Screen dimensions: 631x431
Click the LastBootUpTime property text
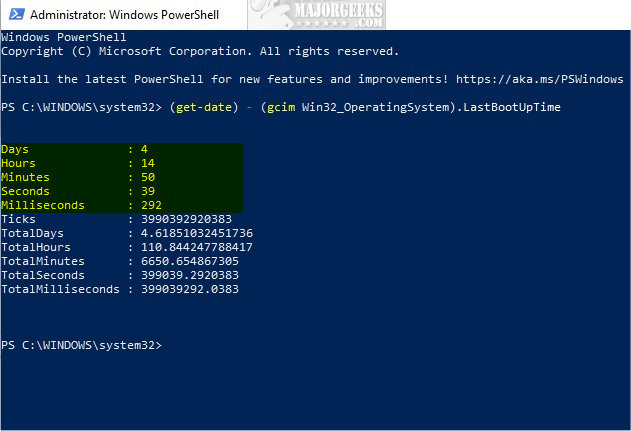[x=511, y=107]
